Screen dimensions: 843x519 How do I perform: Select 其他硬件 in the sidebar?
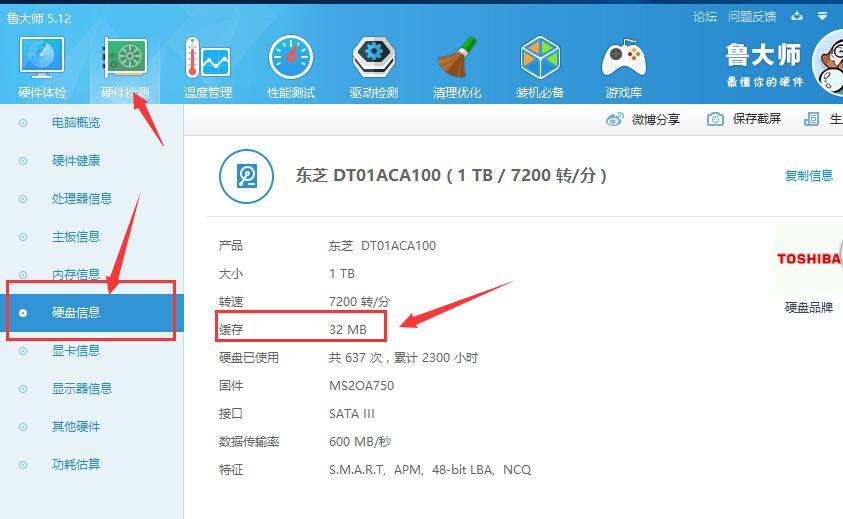tap(76, 426)
